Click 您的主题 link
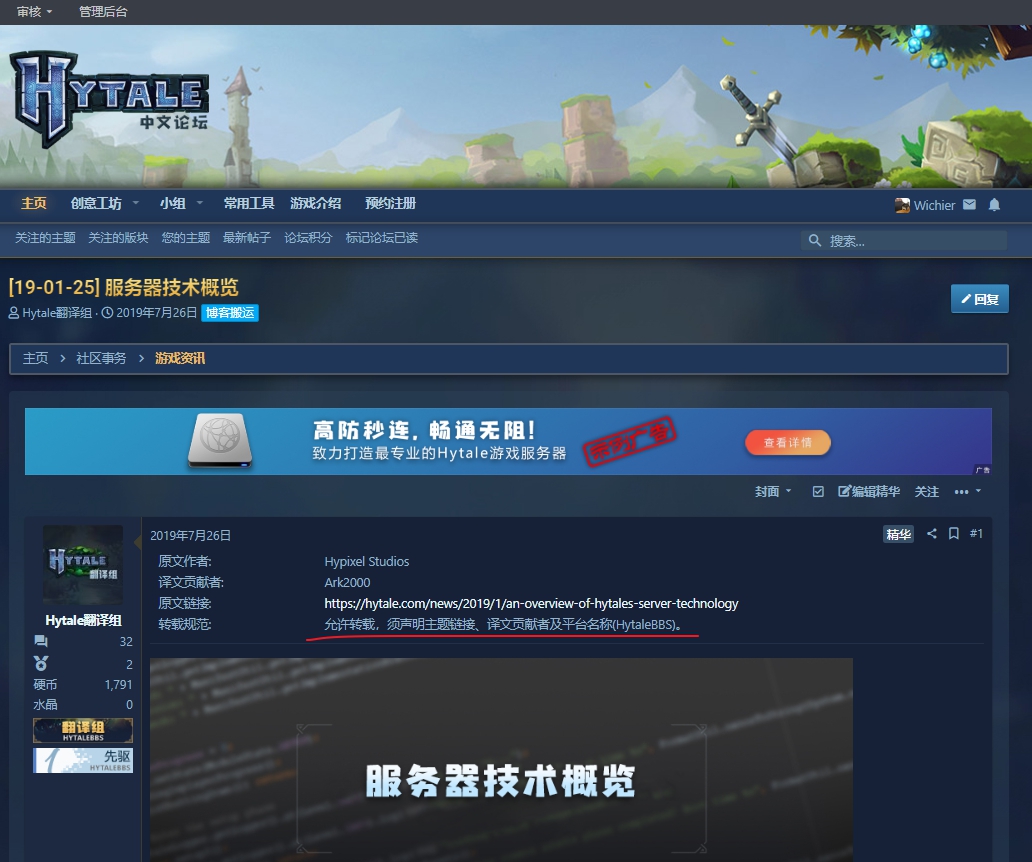 (x=186, y=238)
